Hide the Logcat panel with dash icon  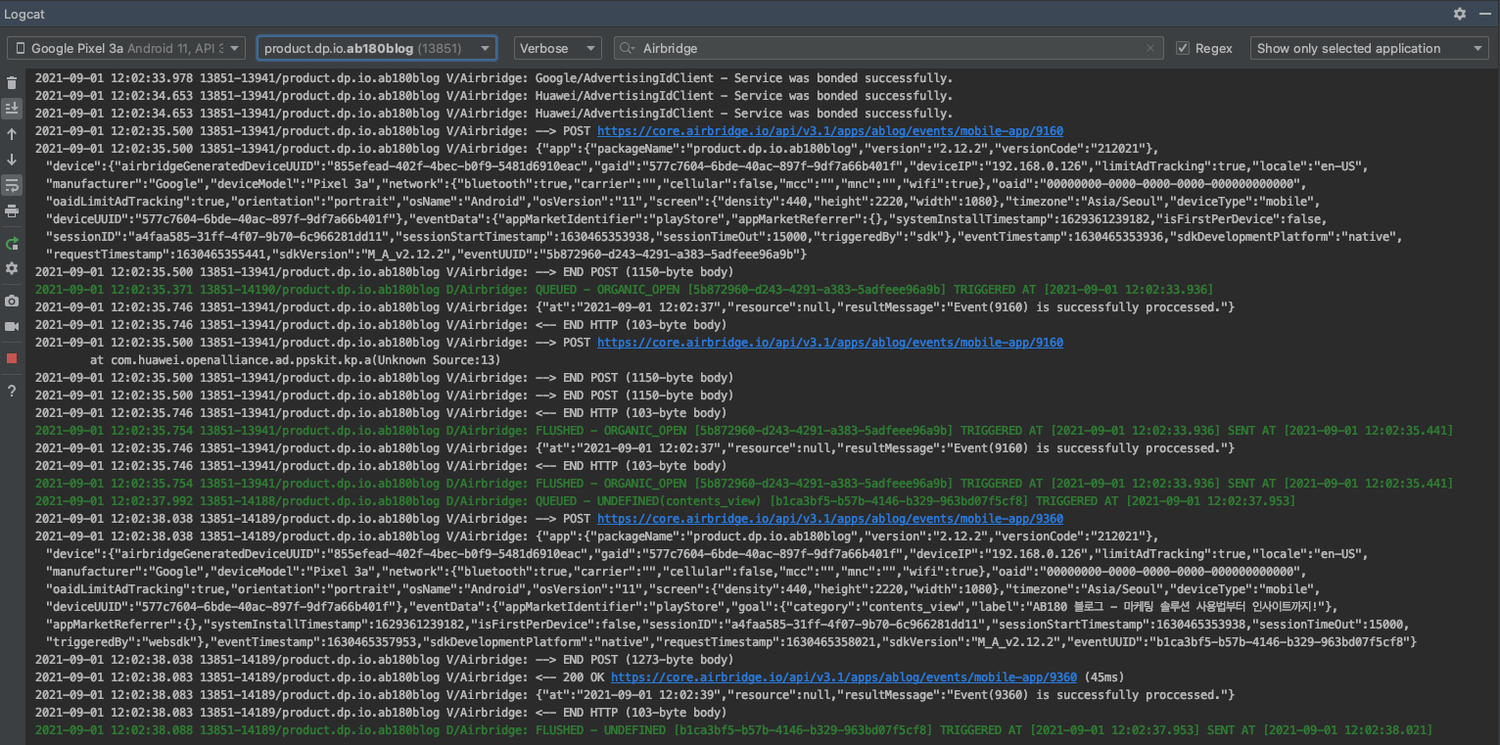[x=1484, y=14]
